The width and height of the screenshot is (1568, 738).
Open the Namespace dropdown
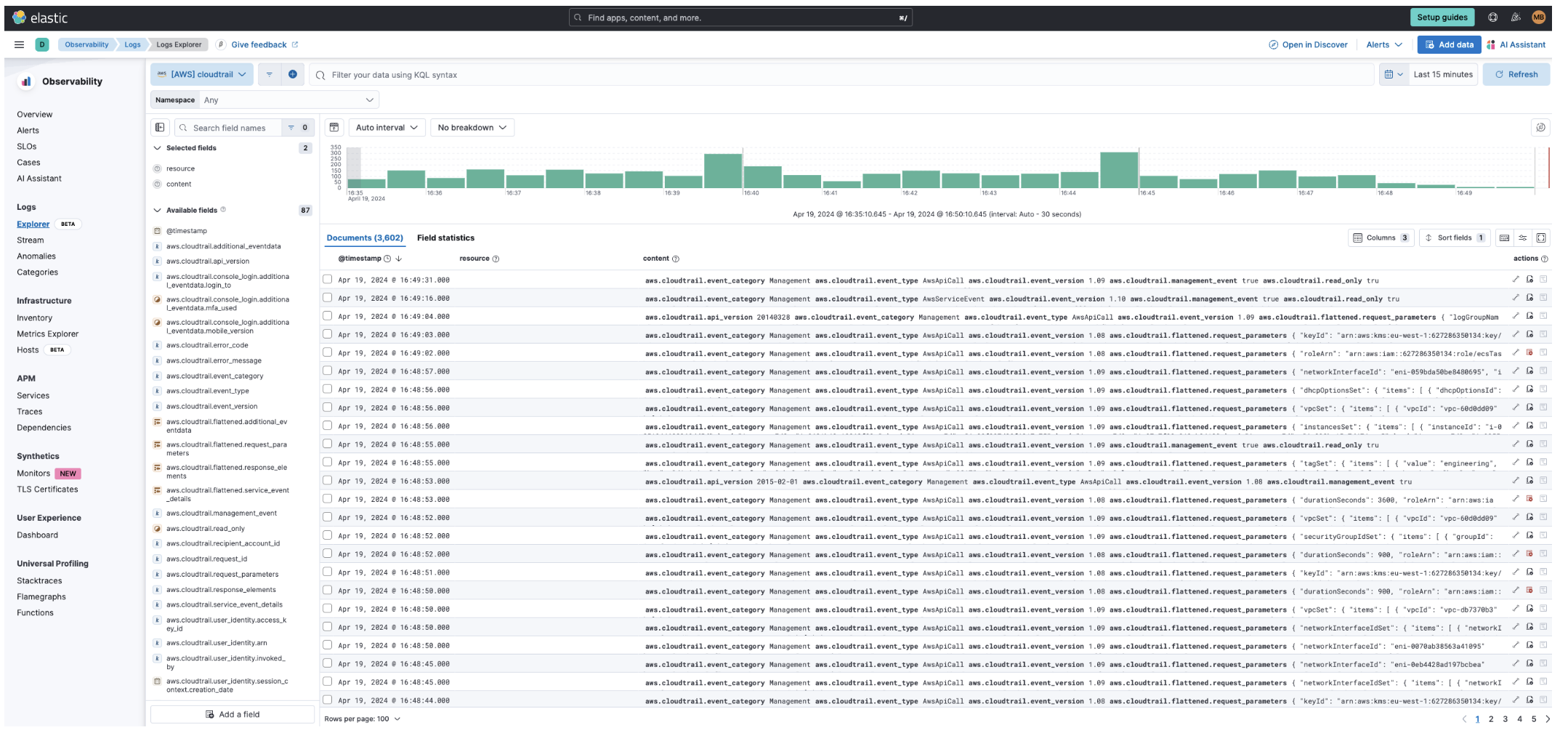[x=289, y=100]
